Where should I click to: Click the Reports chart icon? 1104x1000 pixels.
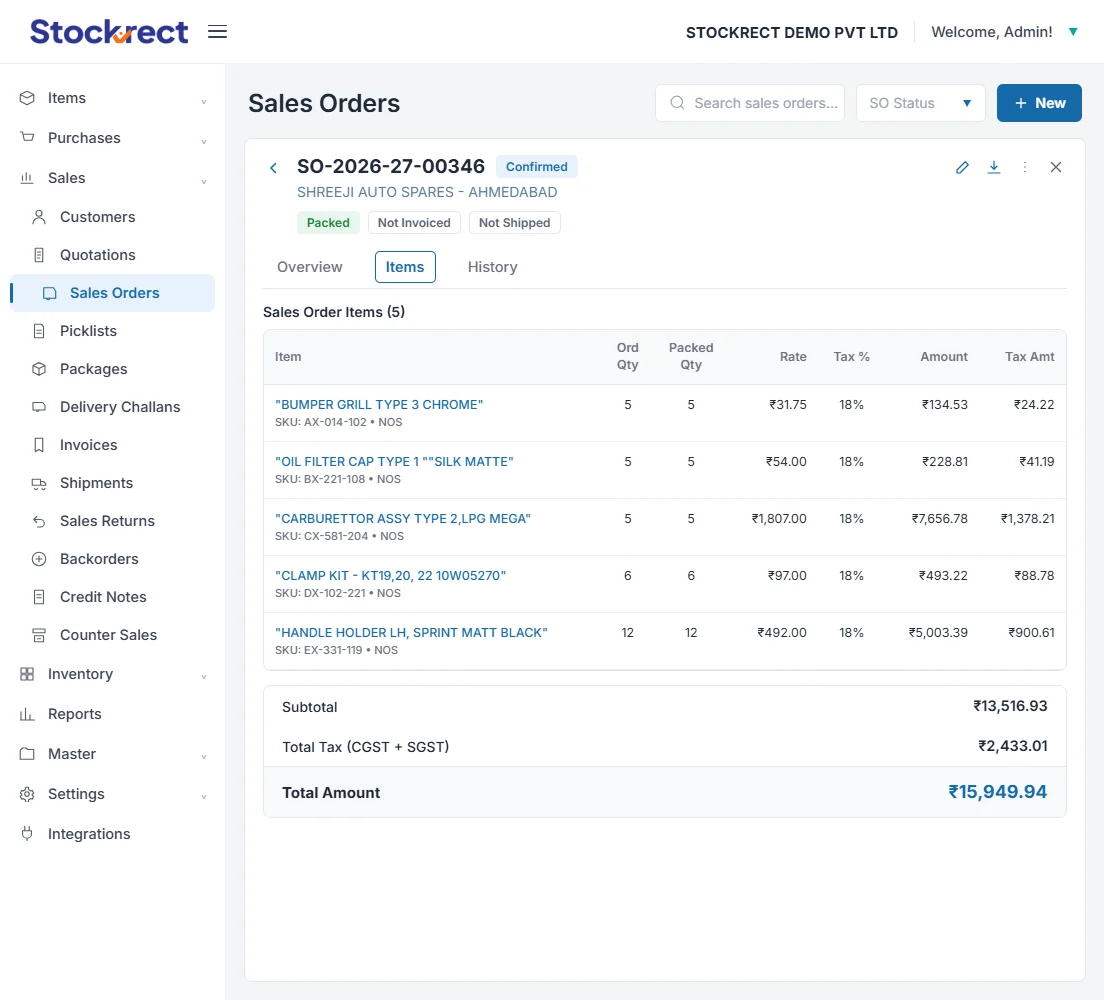coord(27,714)
